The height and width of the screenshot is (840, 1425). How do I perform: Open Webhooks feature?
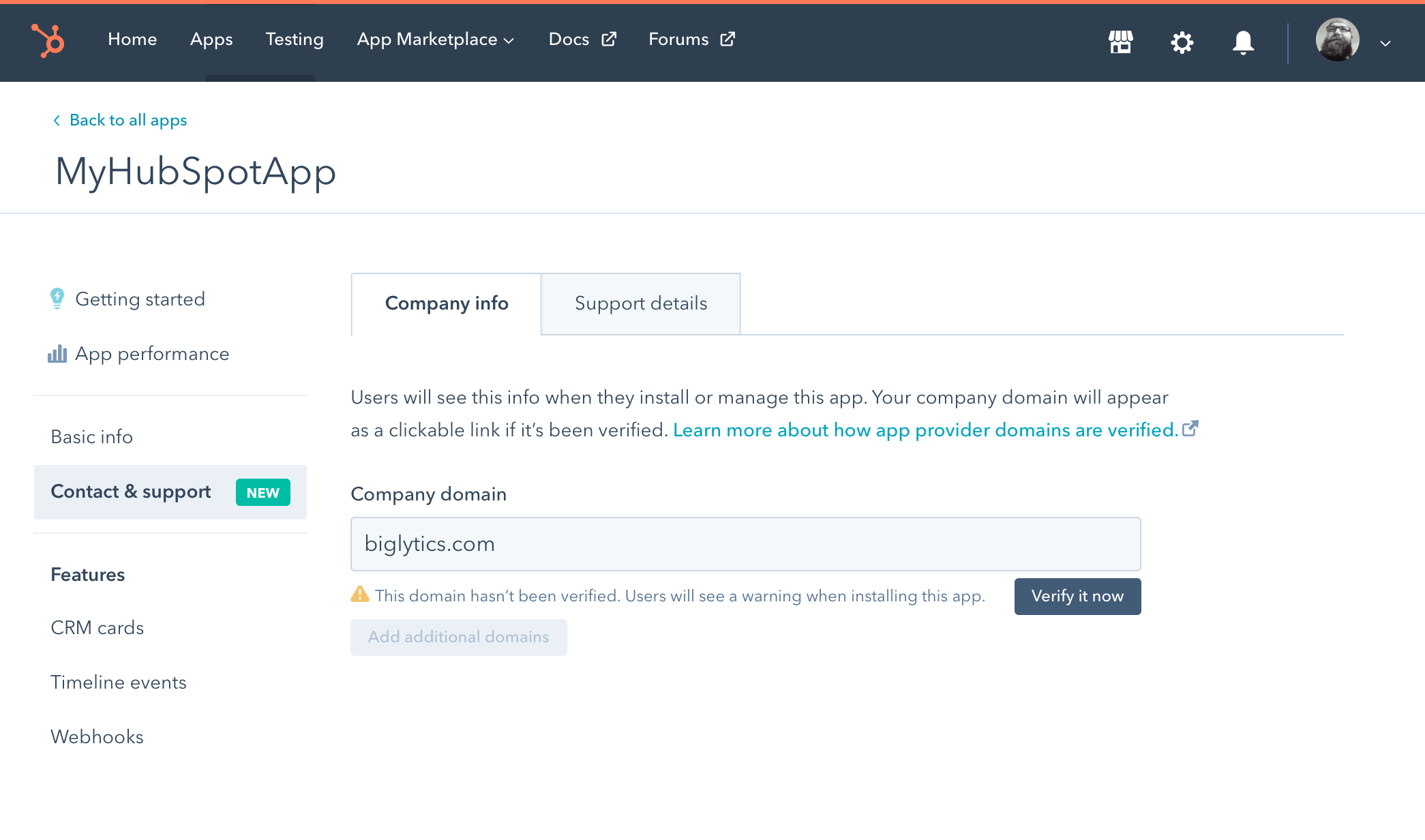pos(97,737)
